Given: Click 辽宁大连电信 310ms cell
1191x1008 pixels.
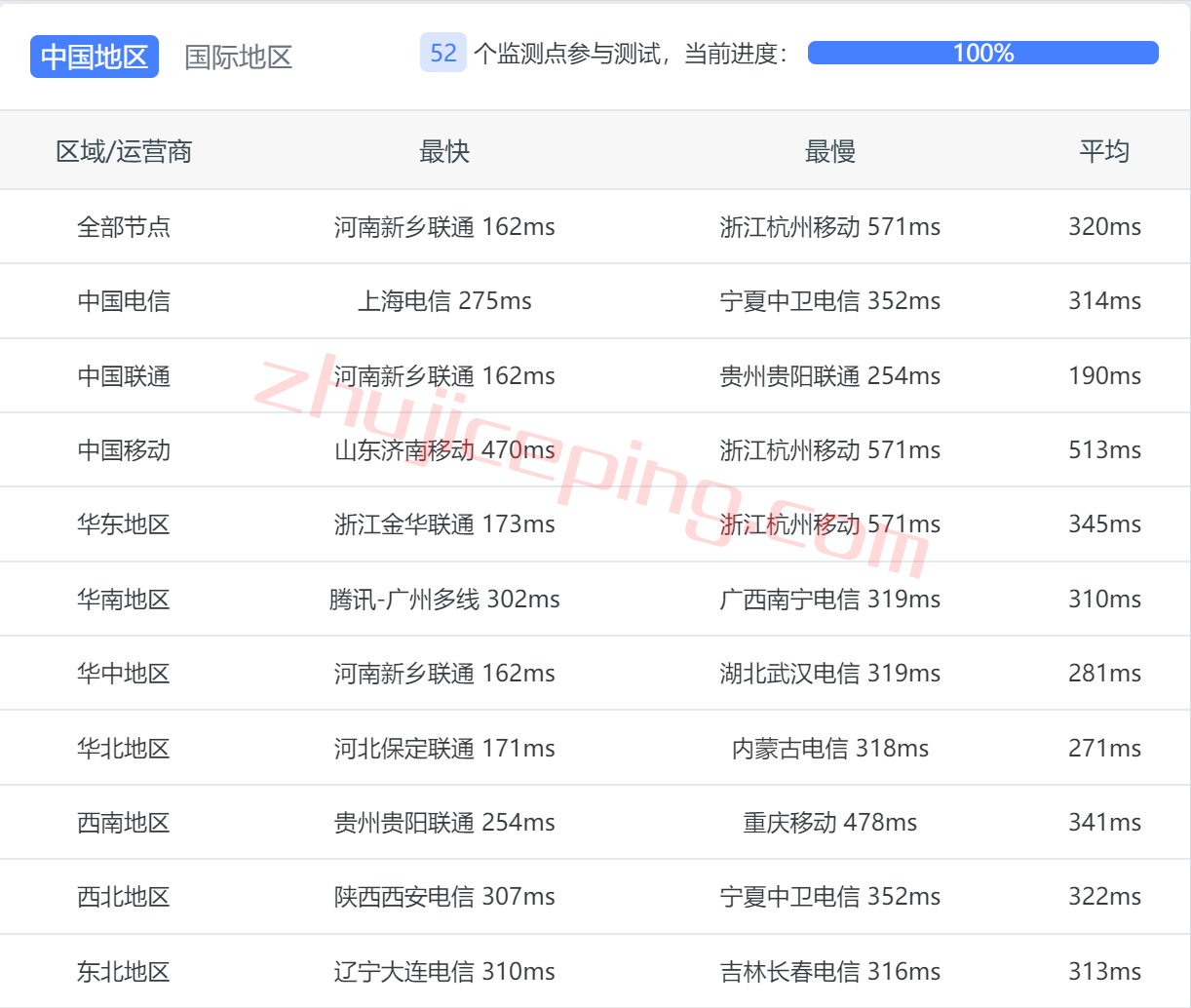Looking at the screenshot, I should click(444, 971).
